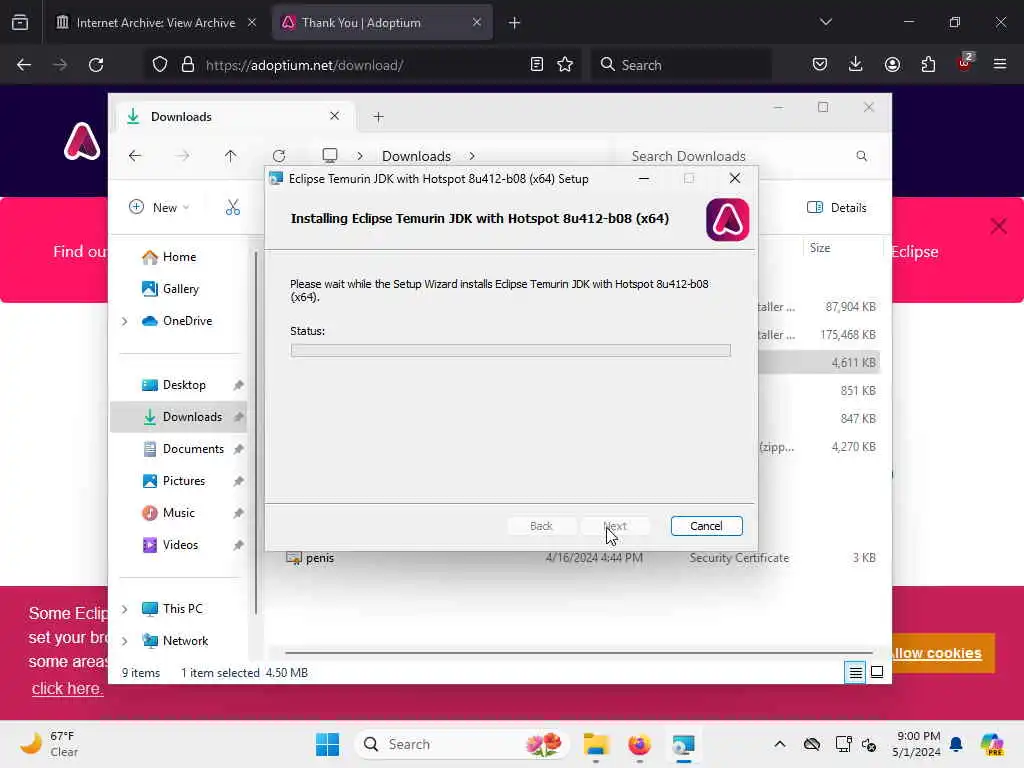Select OneDrive in navigation pane
This screenshot has width=1024, height=768.
click(x=187, y=321)
